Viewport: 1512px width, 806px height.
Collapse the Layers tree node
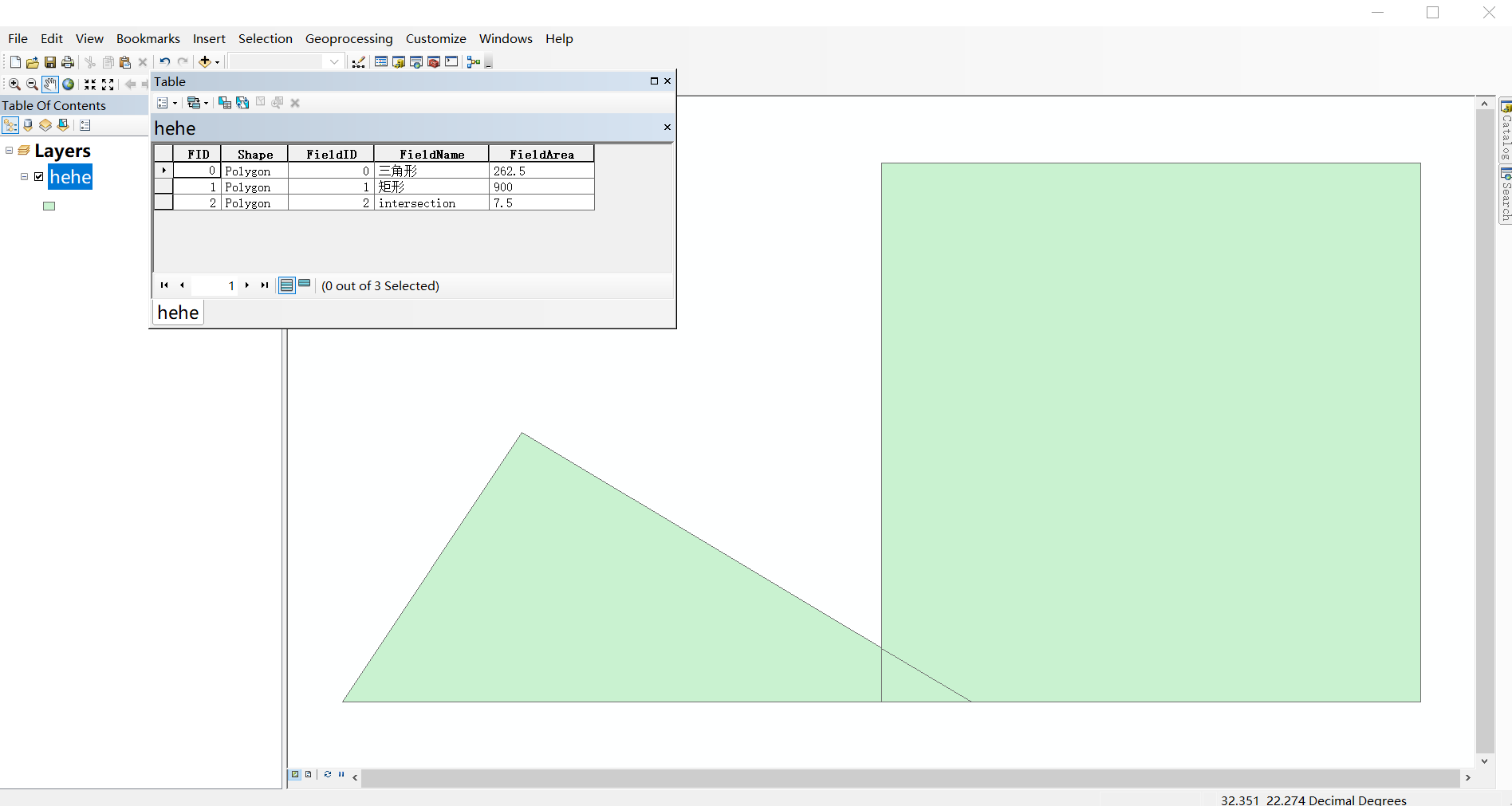coord(9,150)
